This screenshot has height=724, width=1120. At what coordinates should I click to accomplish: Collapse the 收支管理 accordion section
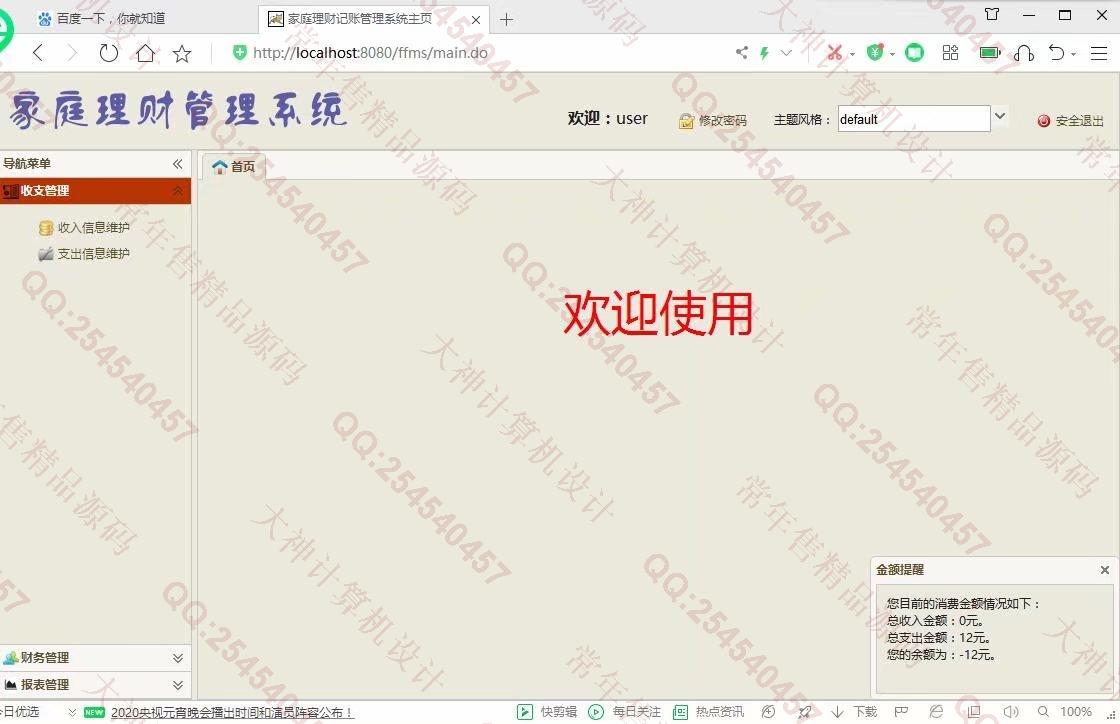point(178,191)
